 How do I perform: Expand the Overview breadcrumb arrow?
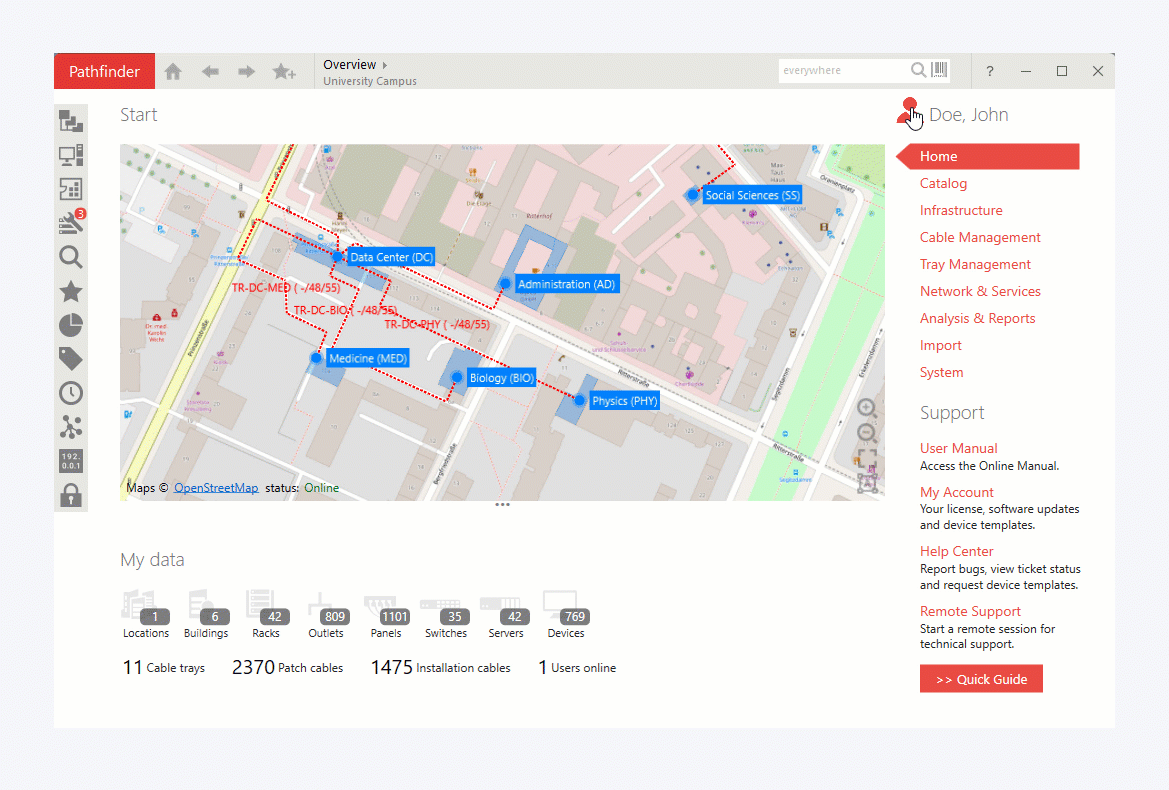pos(385,65)
